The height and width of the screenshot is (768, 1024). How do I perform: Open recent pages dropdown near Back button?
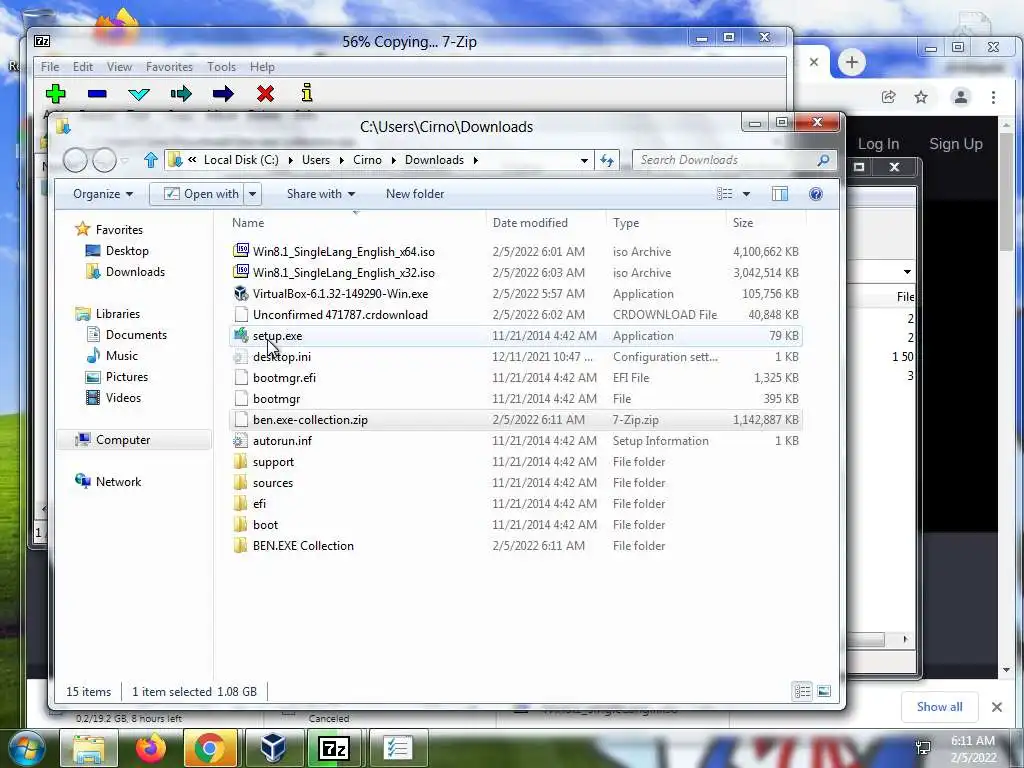click(125, 160)
